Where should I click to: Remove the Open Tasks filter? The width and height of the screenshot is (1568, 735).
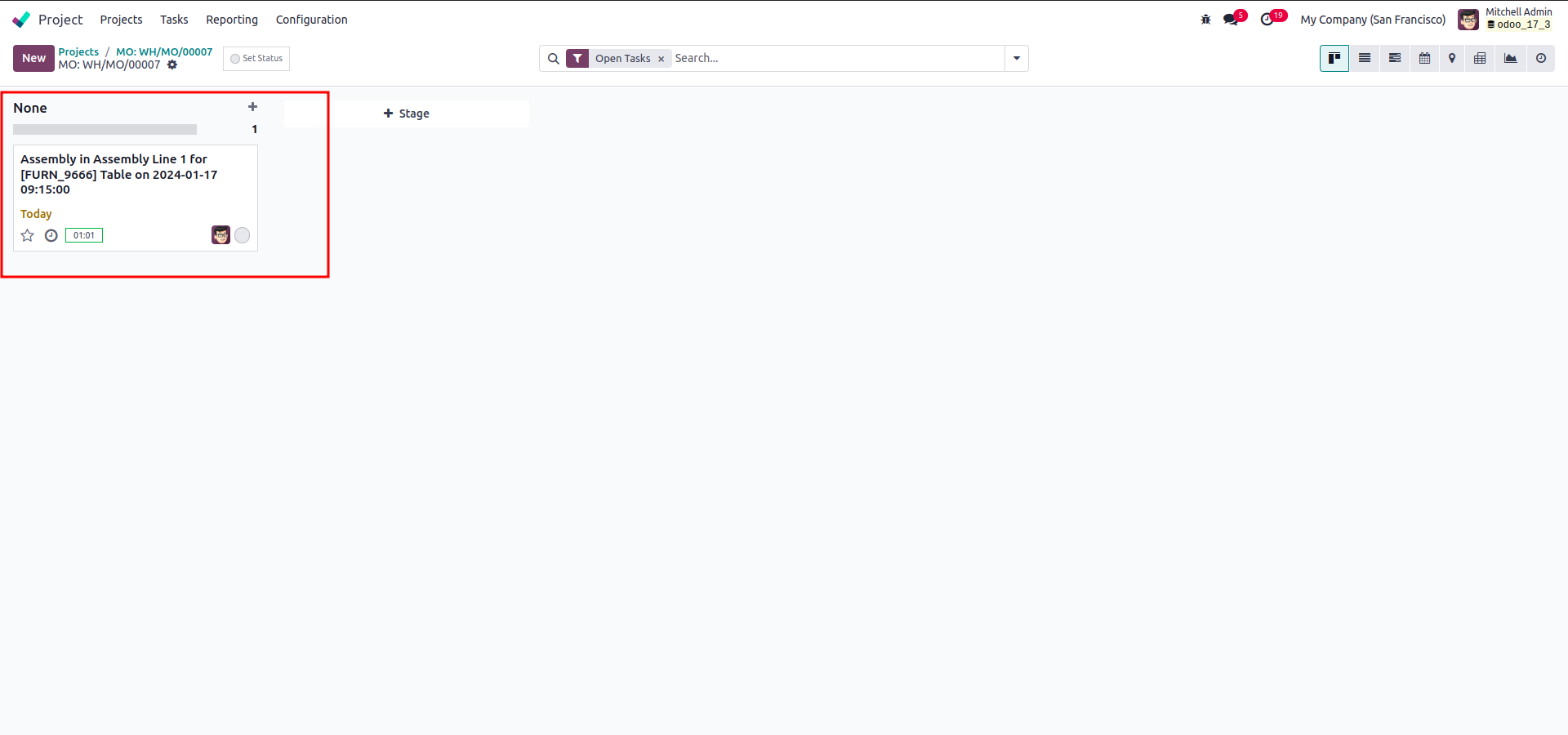[661, 59]
